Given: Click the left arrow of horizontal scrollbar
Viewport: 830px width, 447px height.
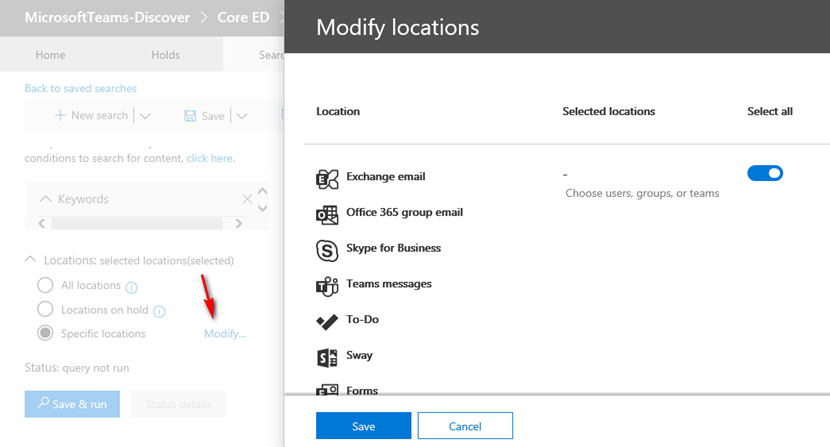Looking at the screenshot, I should pyautogui.click(x=42, y=224).
